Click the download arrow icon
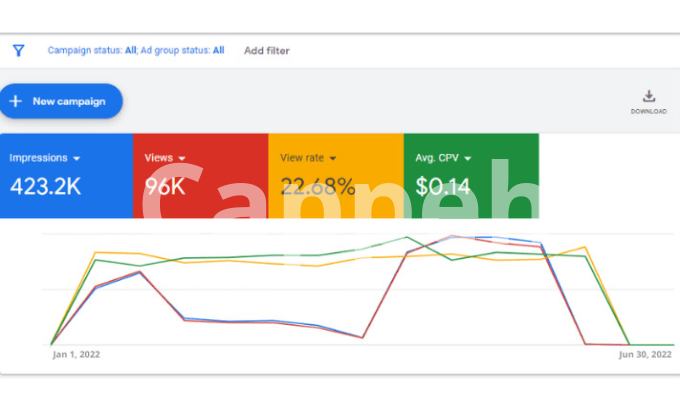The image size is (680, 411). click(648, 96)
